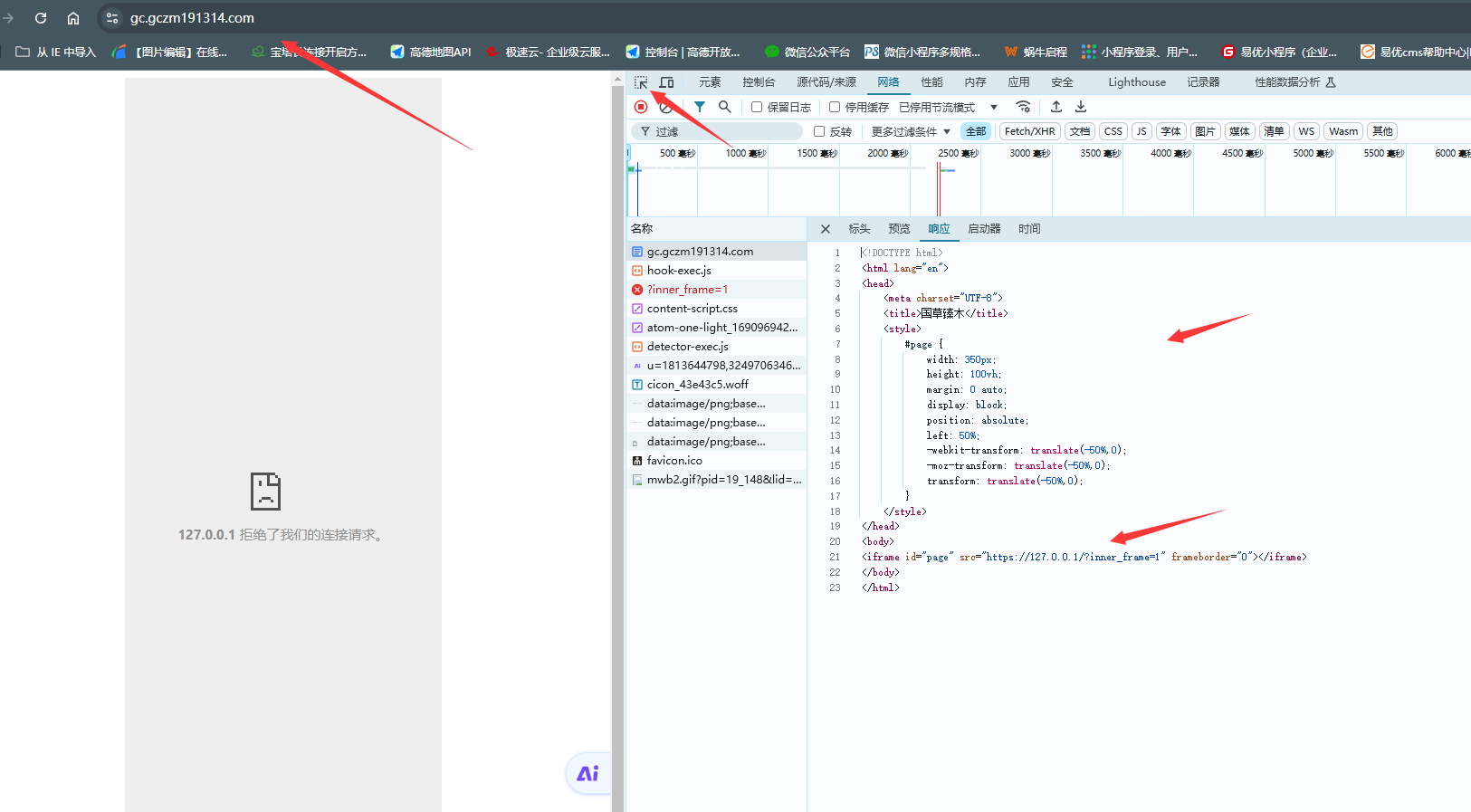1471x812 pixels.
Task: Go to browser home page icon
Action: click(73, 18)
